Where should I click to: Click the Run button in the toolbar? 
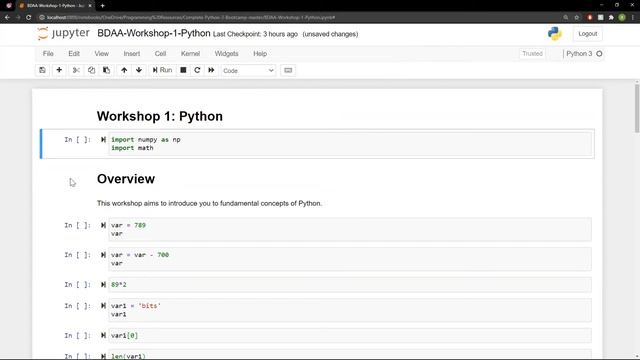pyautogui.click(x=162, y=70)
